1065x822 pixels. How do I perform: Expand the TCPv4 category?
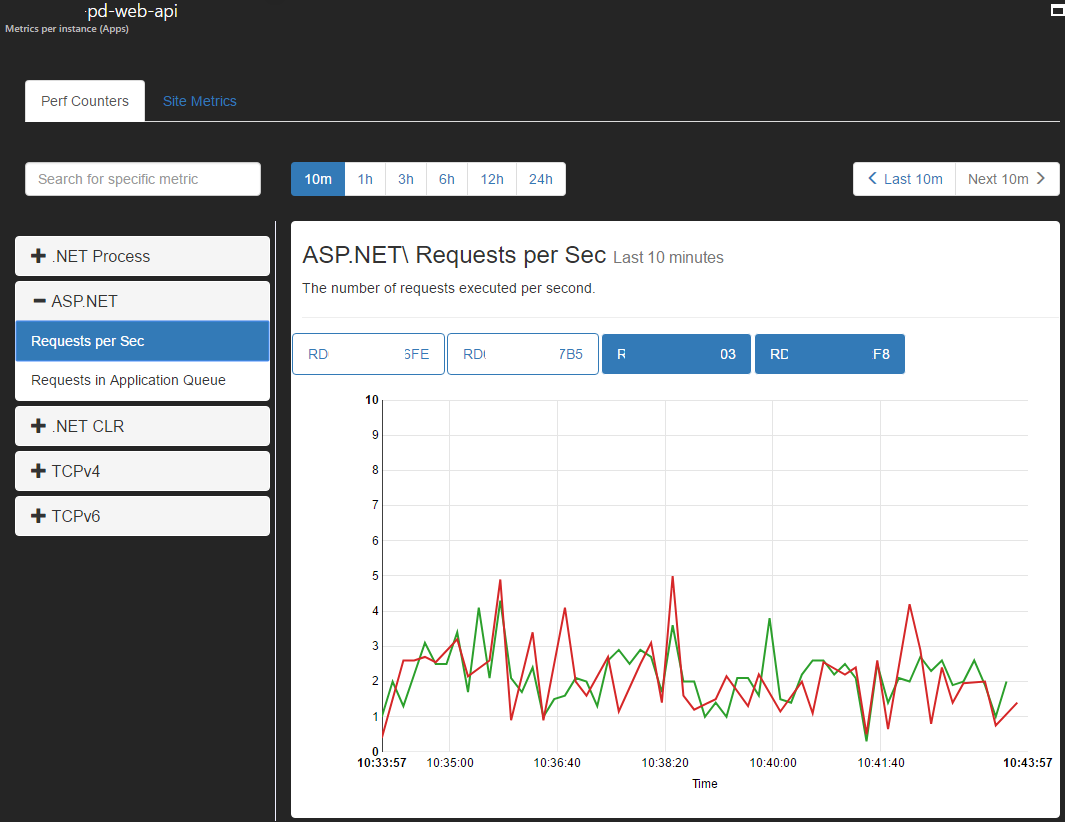click(x=143, y=471)
